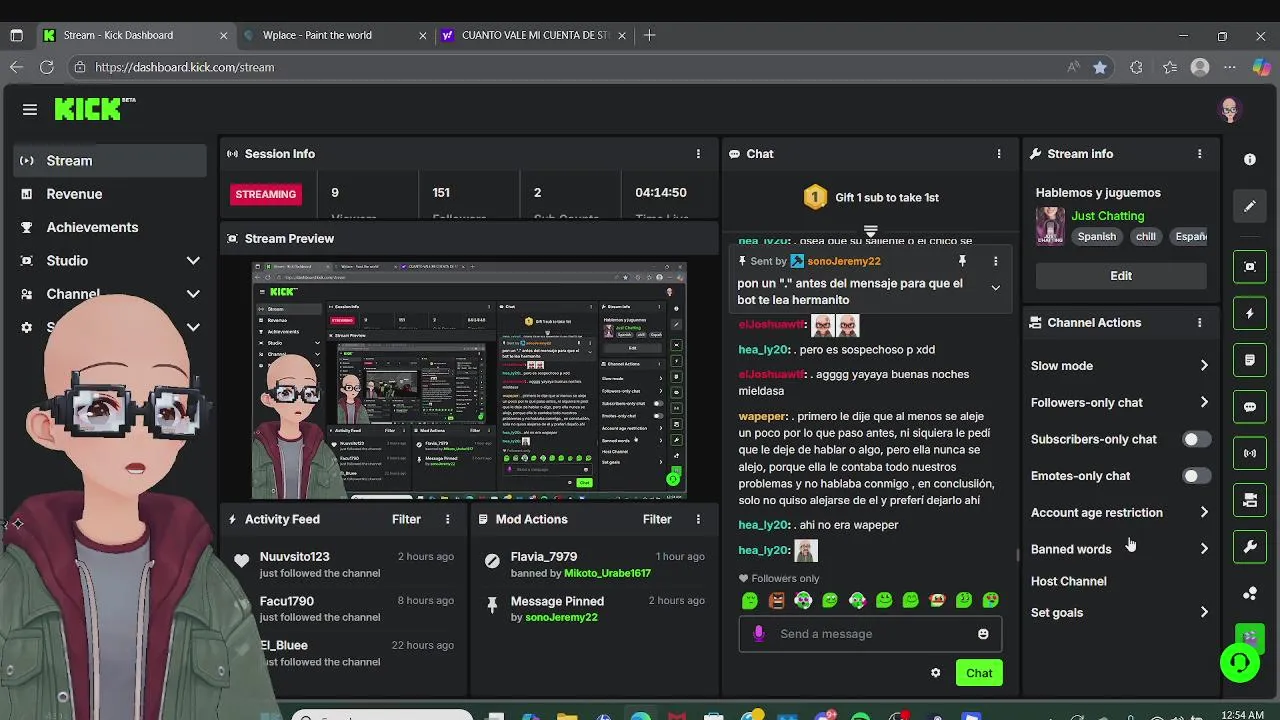Screen dimensions: 1280x720
Task: Click the pencil edit icon in right sidebar
Action: click(1250, 206)
